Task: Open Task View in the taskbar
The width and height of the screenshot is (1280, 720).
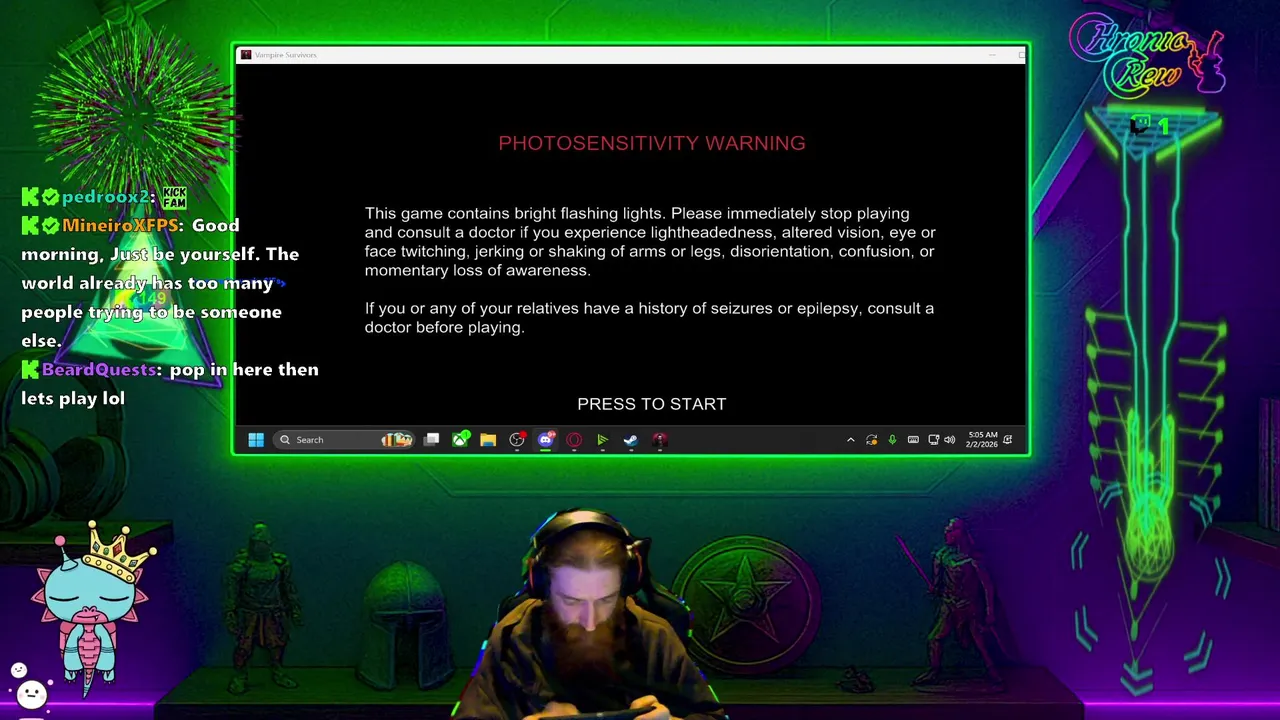Action: (x=431, y=440)
